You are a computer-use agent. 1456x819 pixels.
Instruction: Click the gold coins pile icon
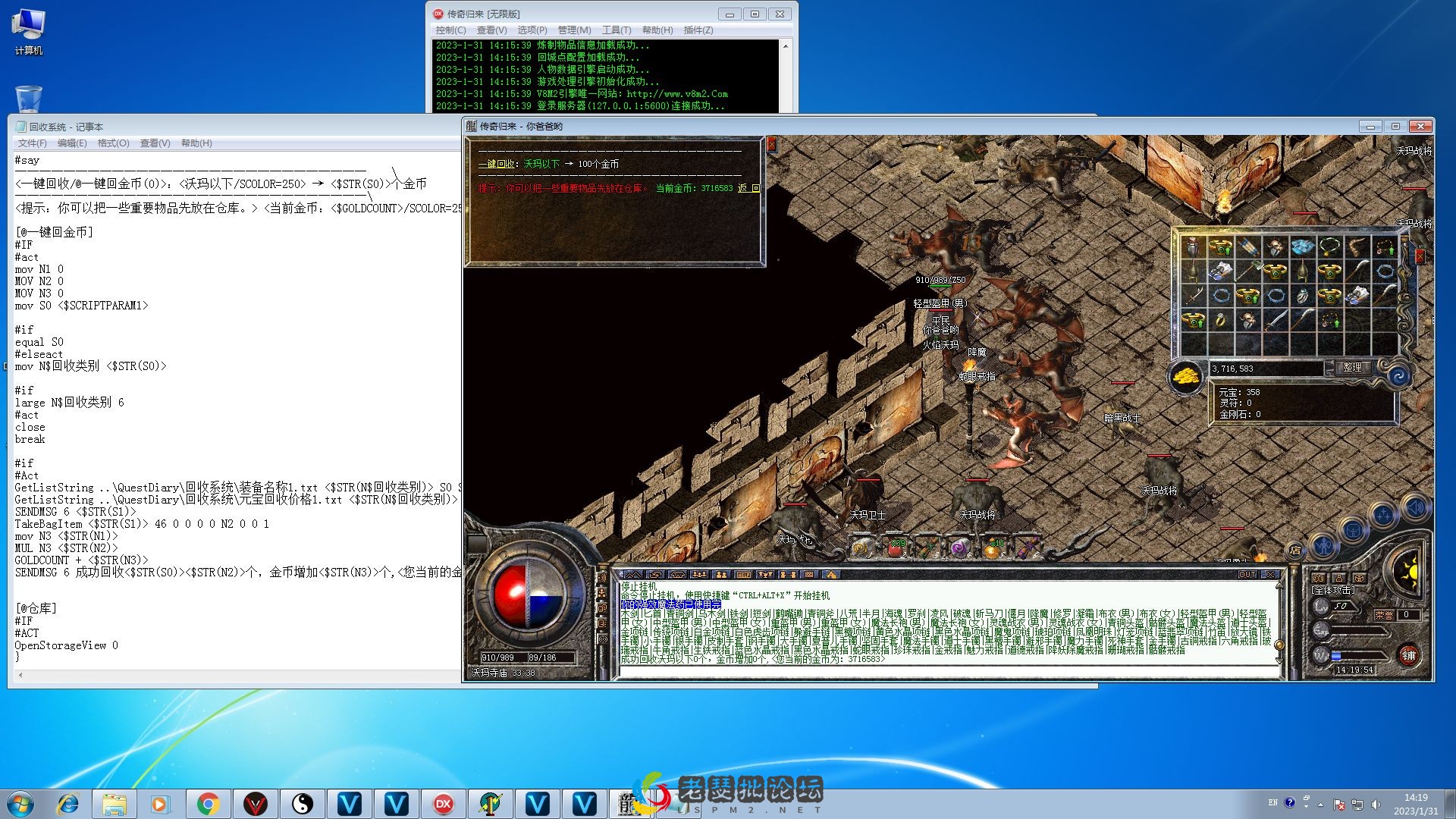point(1185,375)
